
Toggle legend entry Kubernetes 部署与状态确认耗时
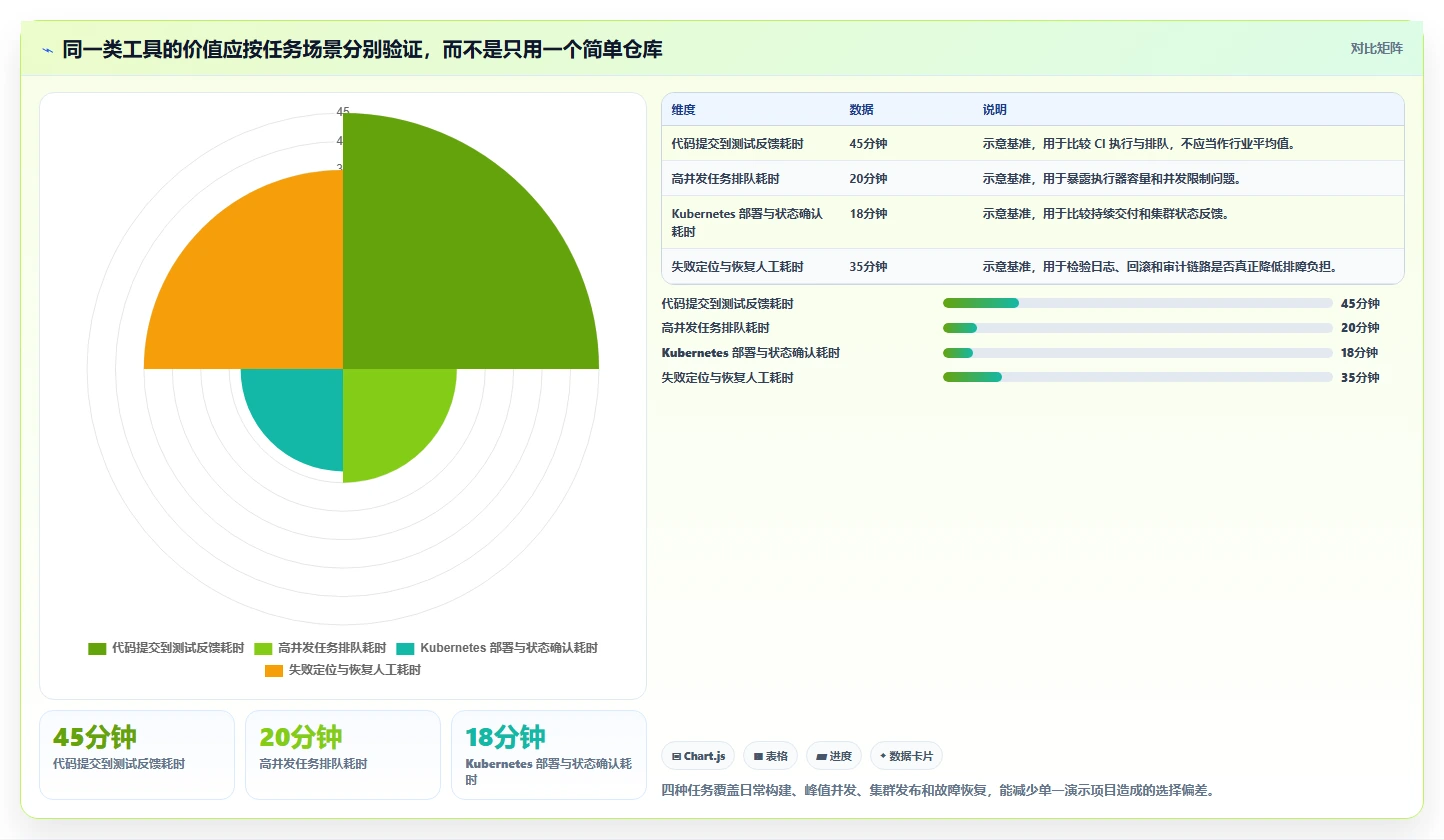point(497,648)
